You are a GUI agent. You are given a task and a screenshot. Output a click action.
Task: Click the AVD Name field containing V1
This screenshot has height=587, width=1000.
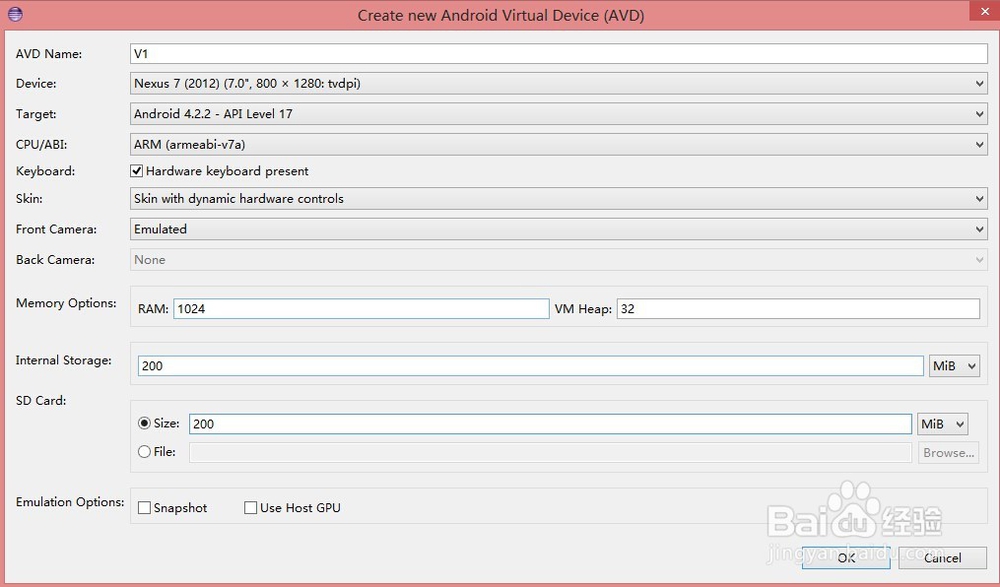pos(559,54)
